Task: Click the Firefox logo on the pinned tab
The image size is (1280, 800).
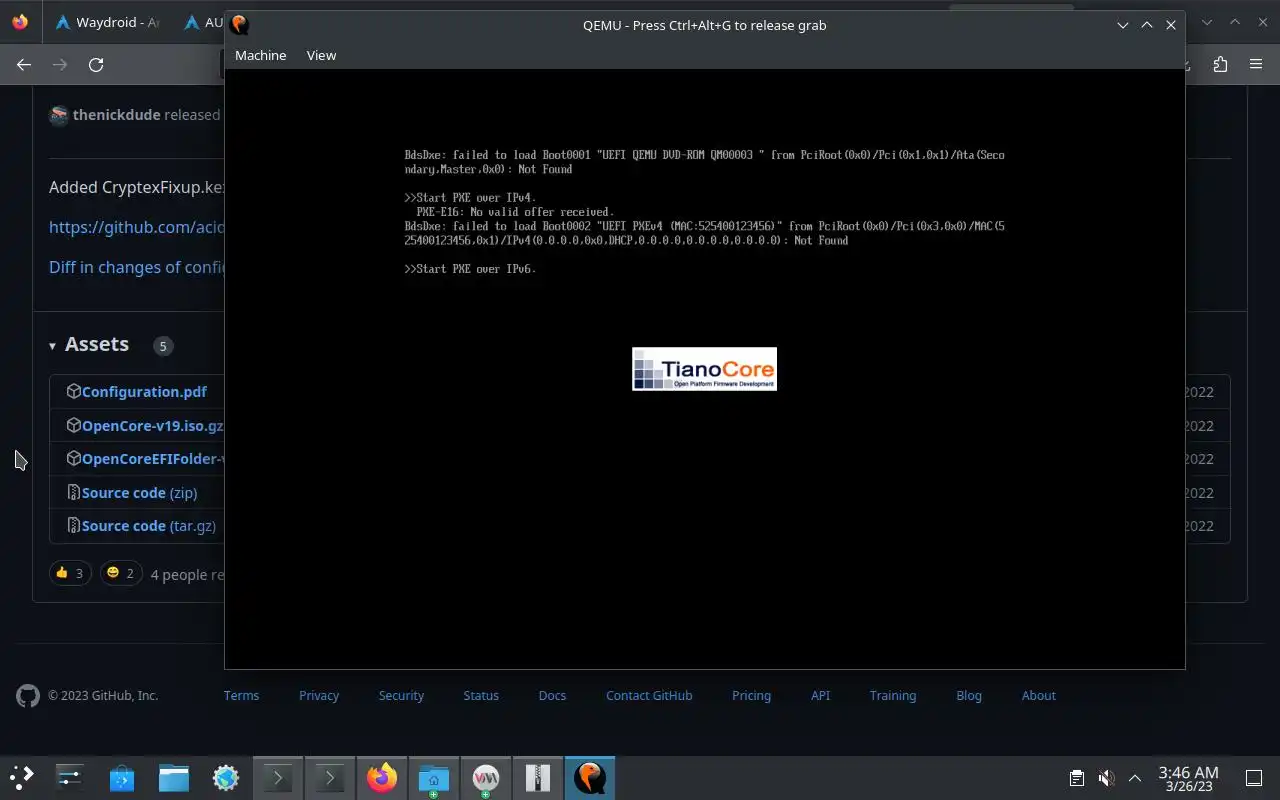Action: [20, 22]
